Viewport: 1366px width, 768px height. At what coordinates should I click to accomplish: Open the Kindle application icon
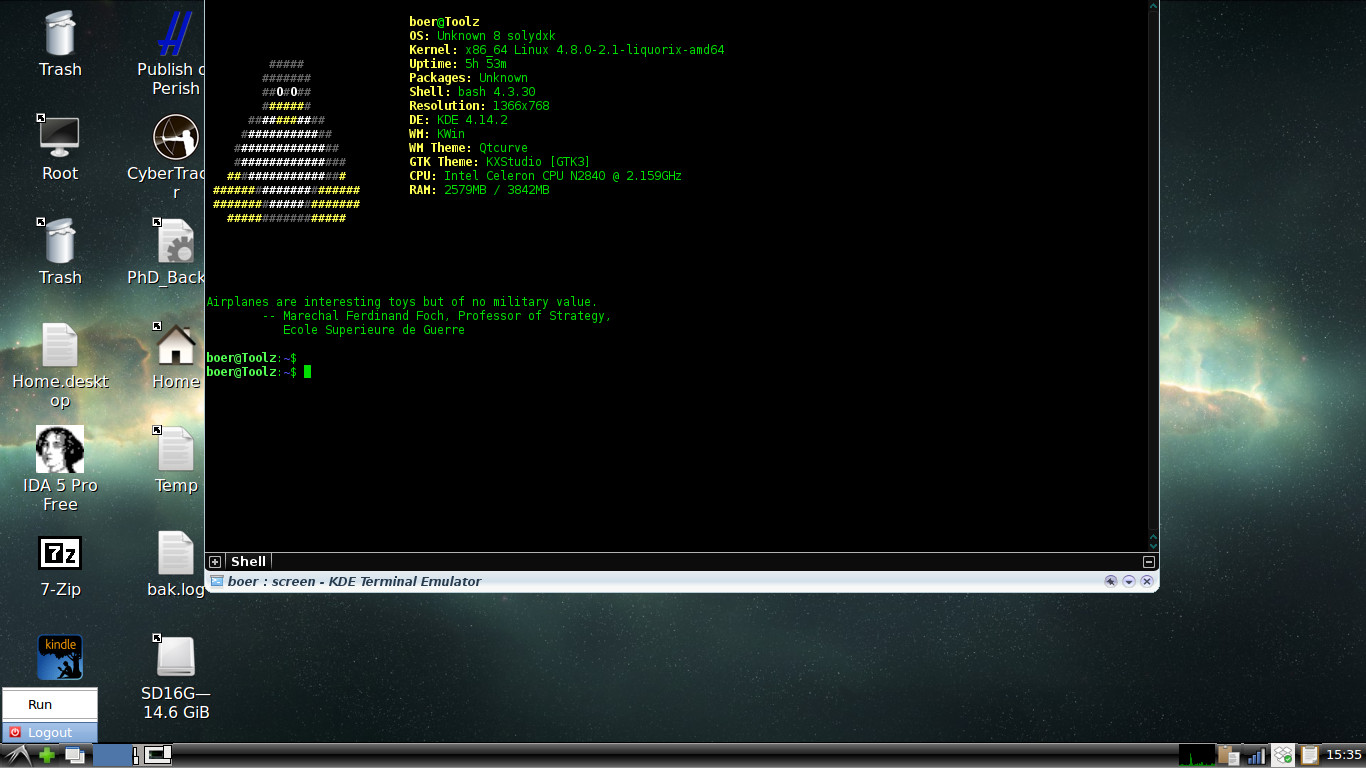60,657
